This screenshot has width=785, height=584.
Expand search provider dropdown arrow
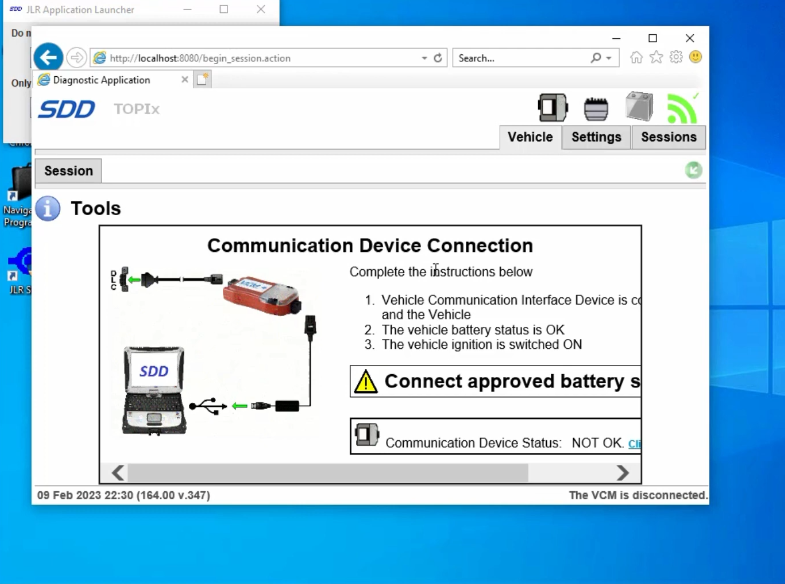pos(609,58)
